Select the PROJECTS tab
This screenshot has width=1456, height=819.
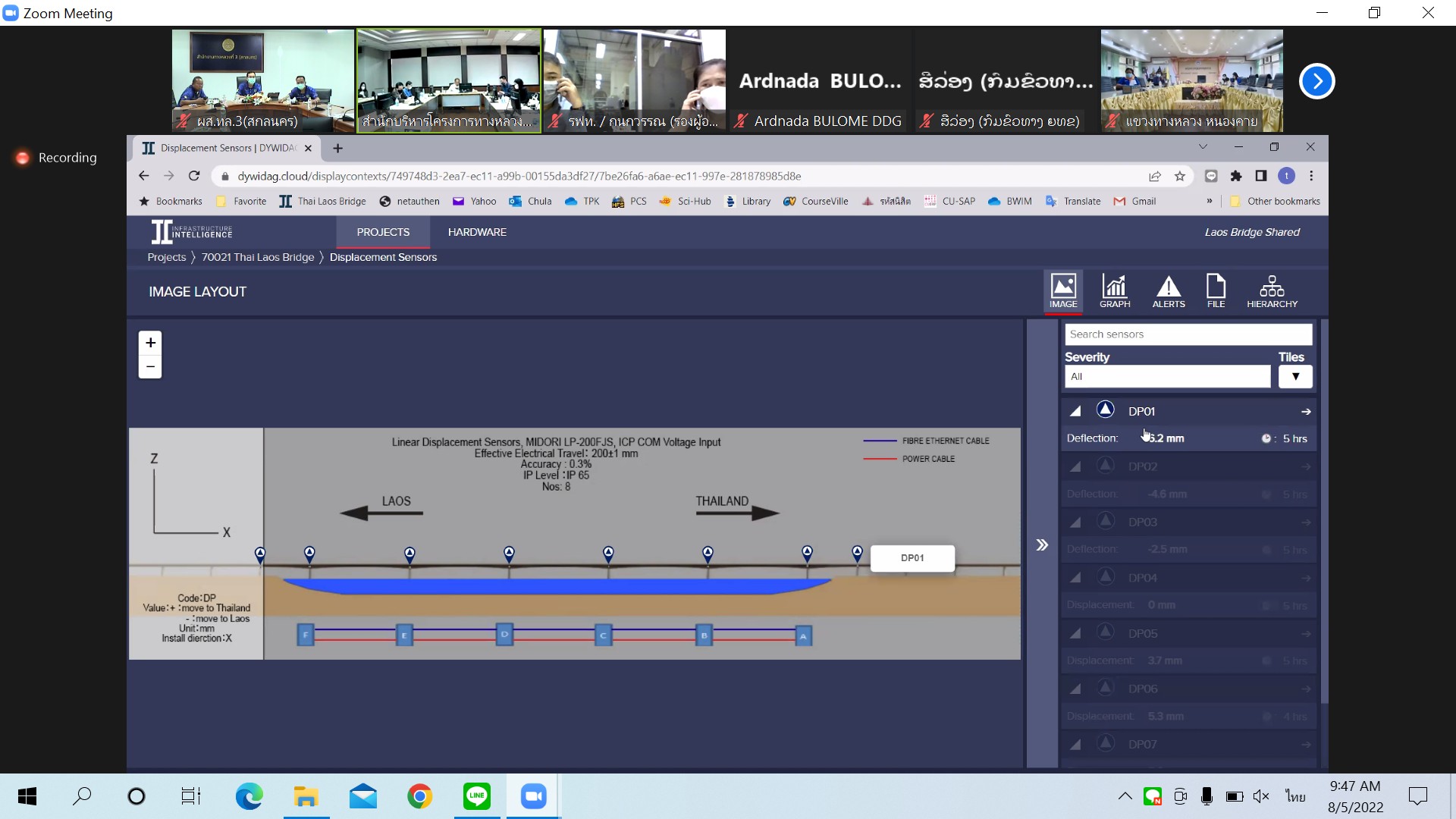[383, 232]
